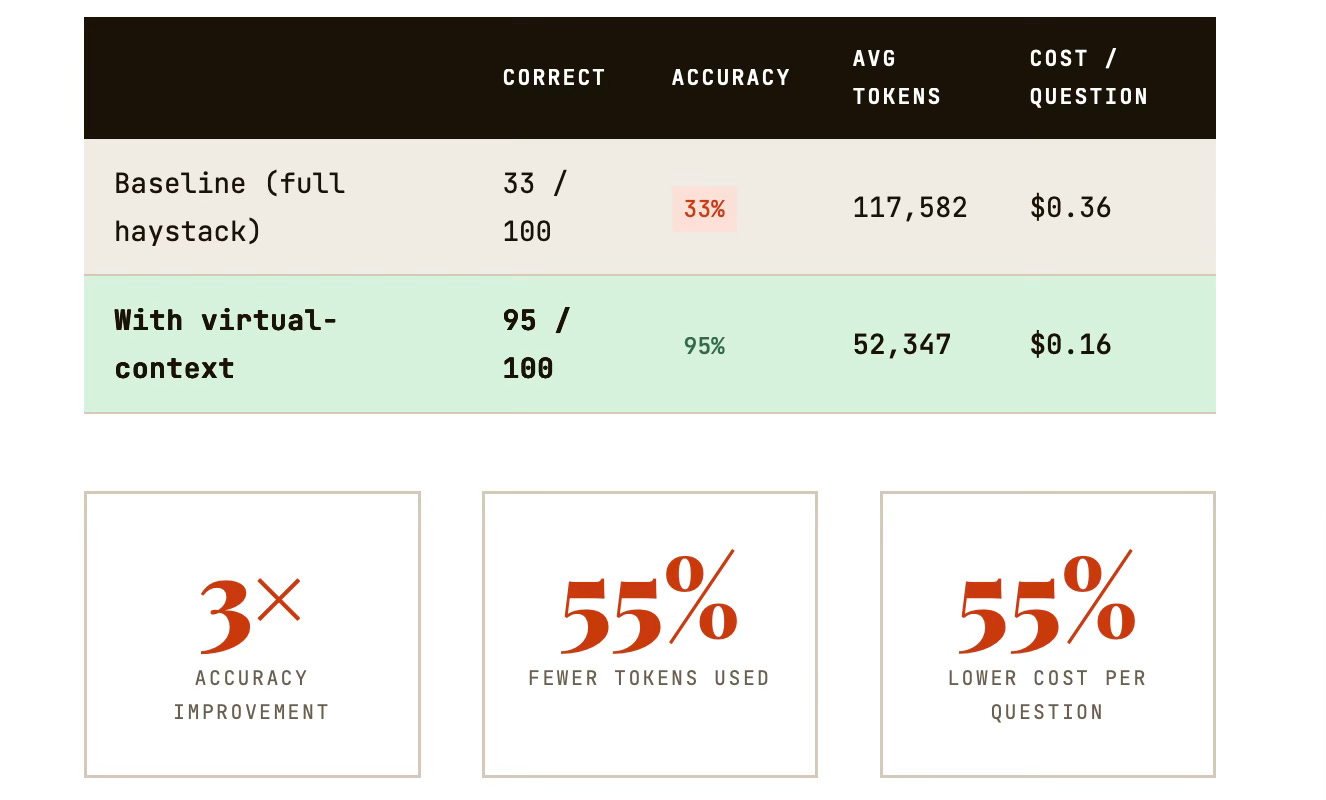
Task: Click the 55% above FEWER TOKENS USED
Action: pos(649,600)
